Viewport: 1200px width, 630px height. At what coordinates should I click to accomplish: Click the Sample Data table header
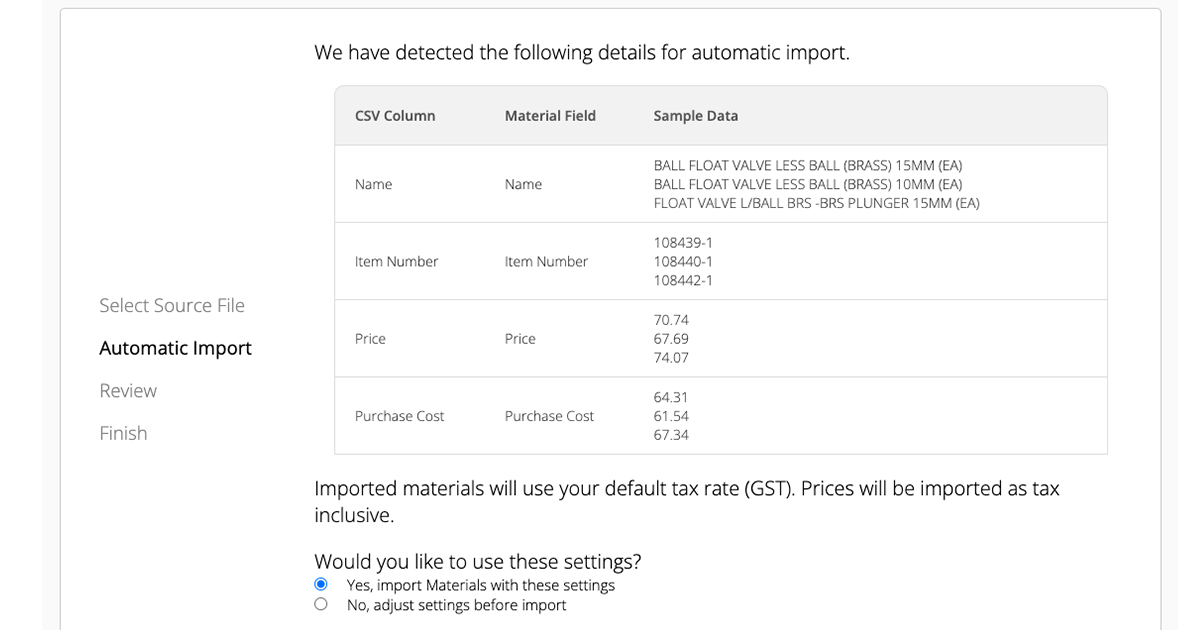(696, 116)
